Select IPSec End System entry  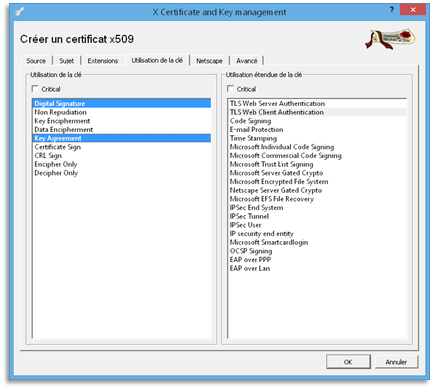317,207
